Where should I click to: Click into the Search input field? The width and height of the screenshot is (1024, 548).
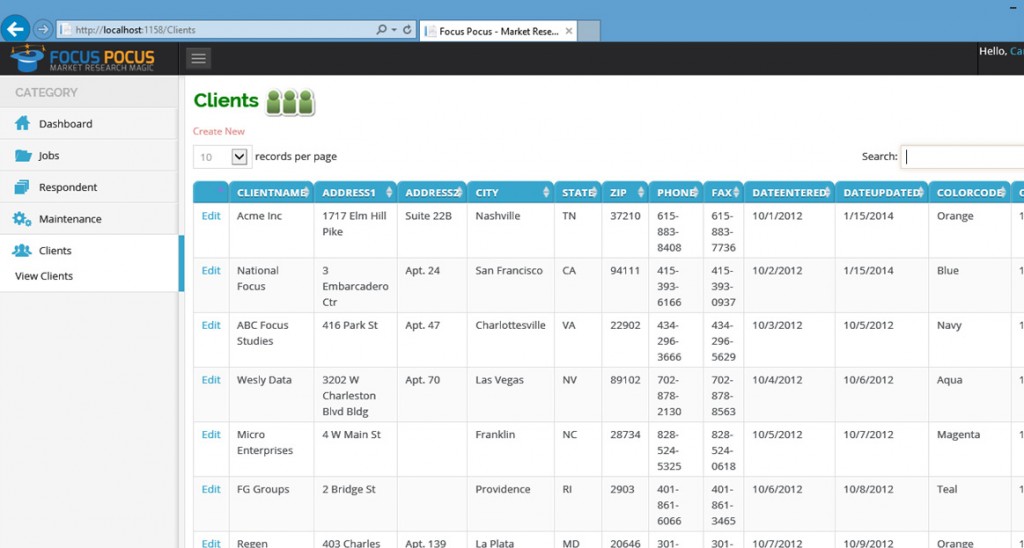coord(962,157)
